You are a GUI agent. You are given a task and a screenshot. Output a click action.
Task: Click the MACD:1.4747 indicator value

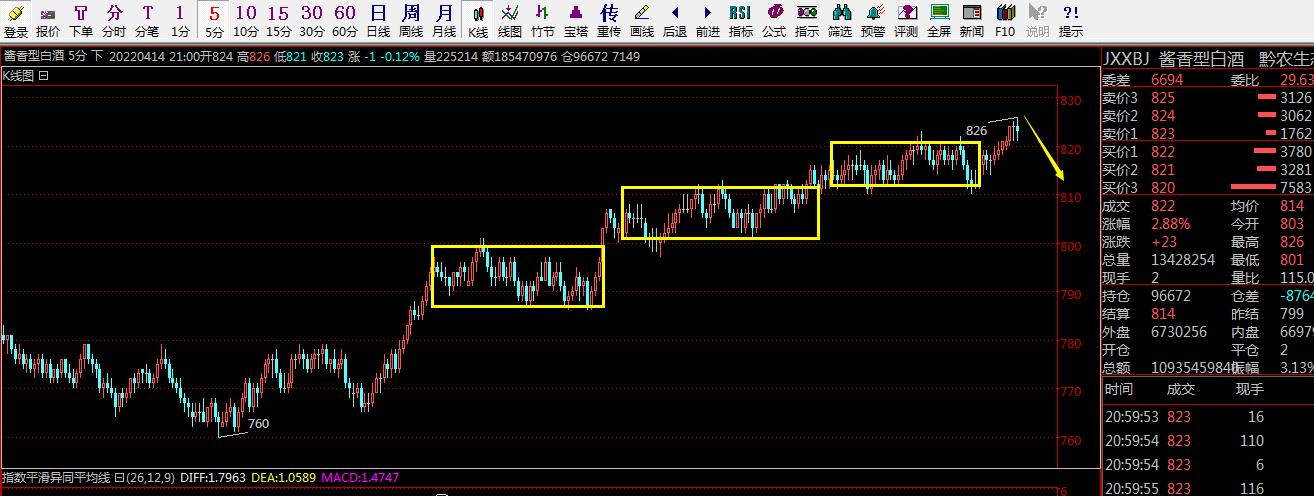tap(358, 478)
